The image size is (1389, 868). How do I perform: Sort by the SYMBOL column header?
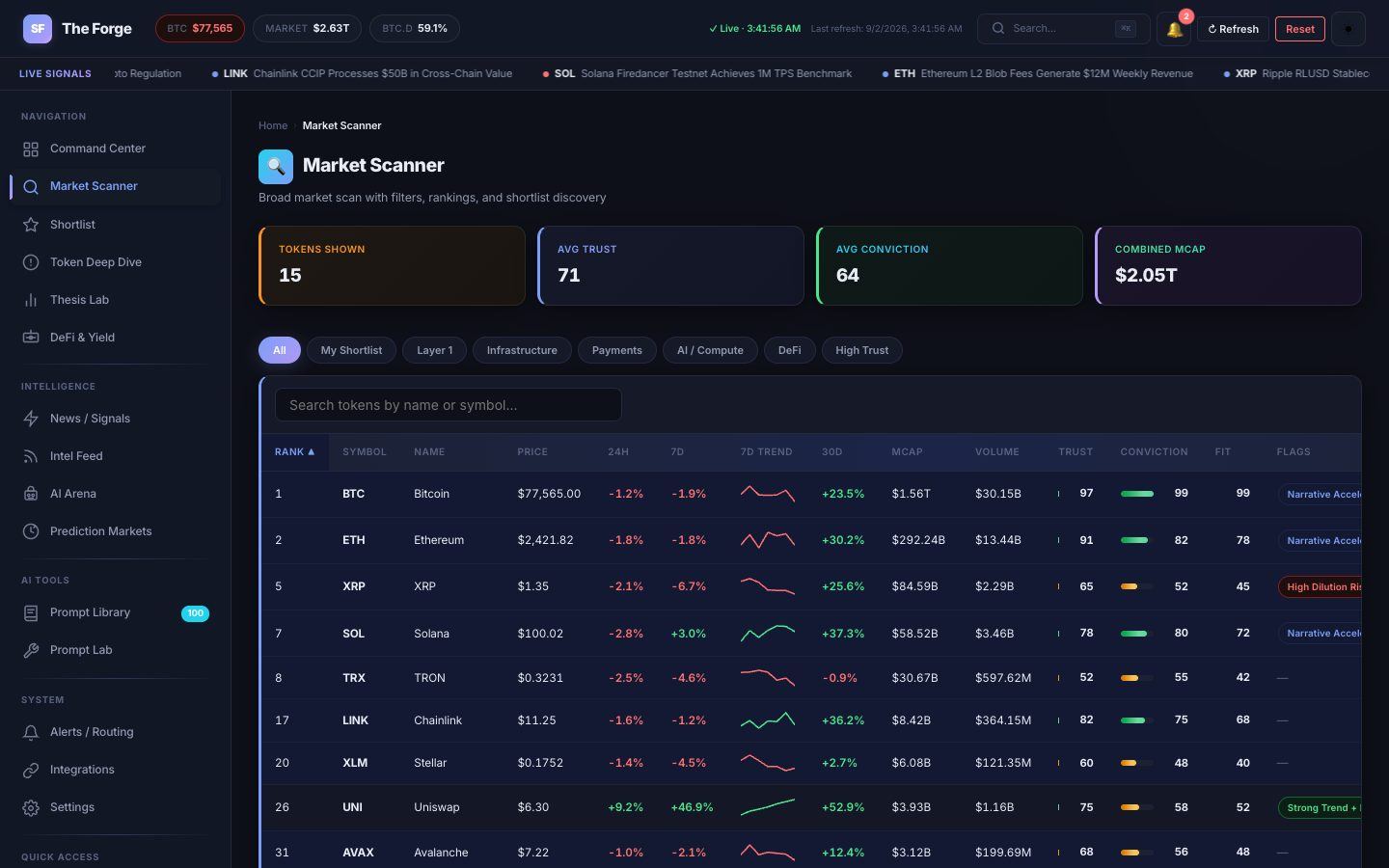pos(365,452)
